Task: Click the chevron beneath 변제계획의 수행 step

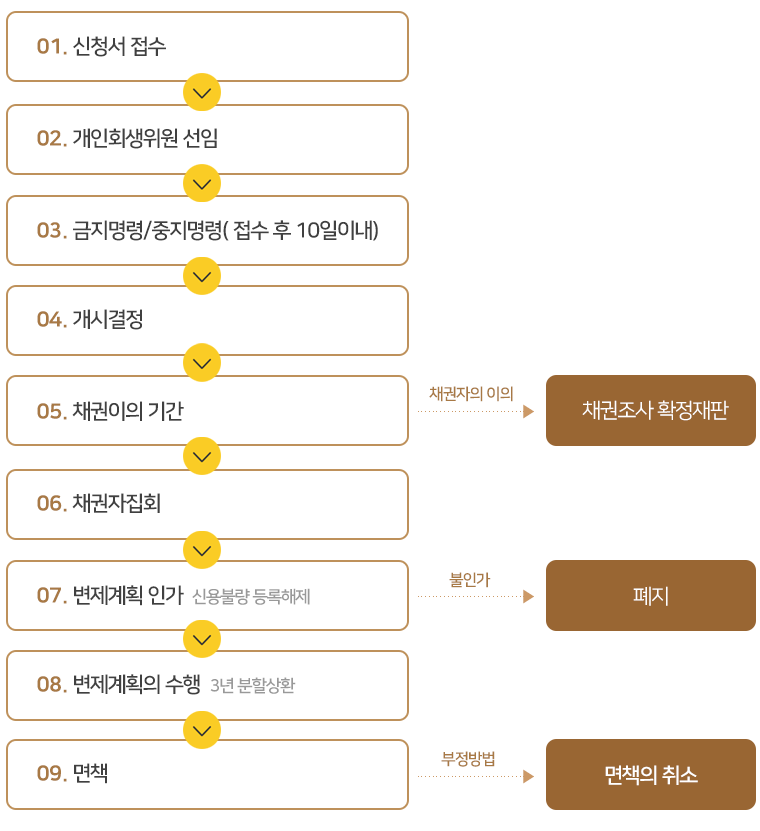Action: pyautogui.click(x=202, y=730)
